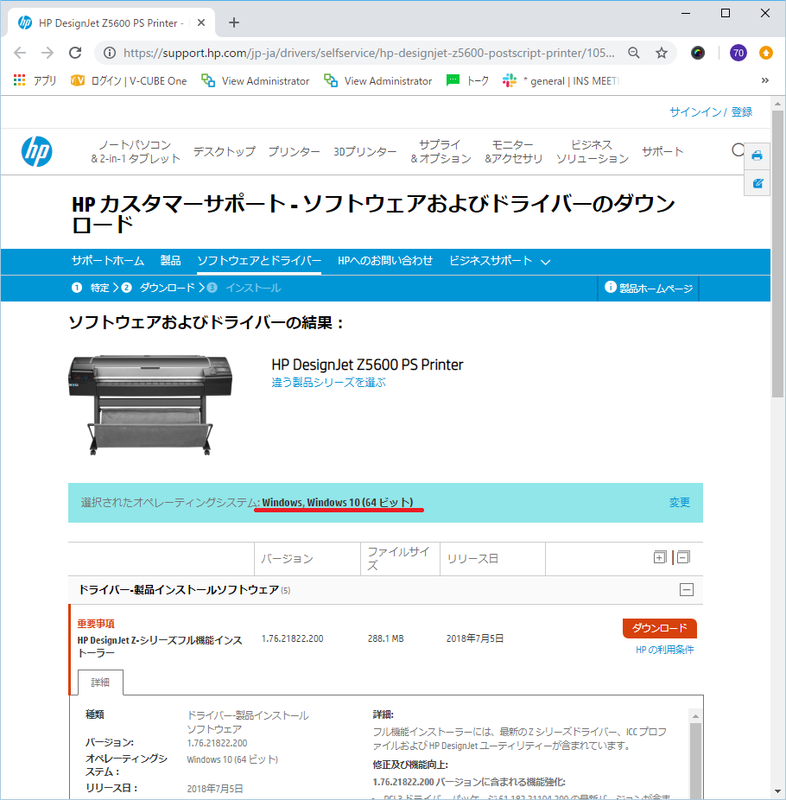This screenshot has width=786, height=800.
Task: Open the ビジネスソリューション menu
Action: pos(592,152)
